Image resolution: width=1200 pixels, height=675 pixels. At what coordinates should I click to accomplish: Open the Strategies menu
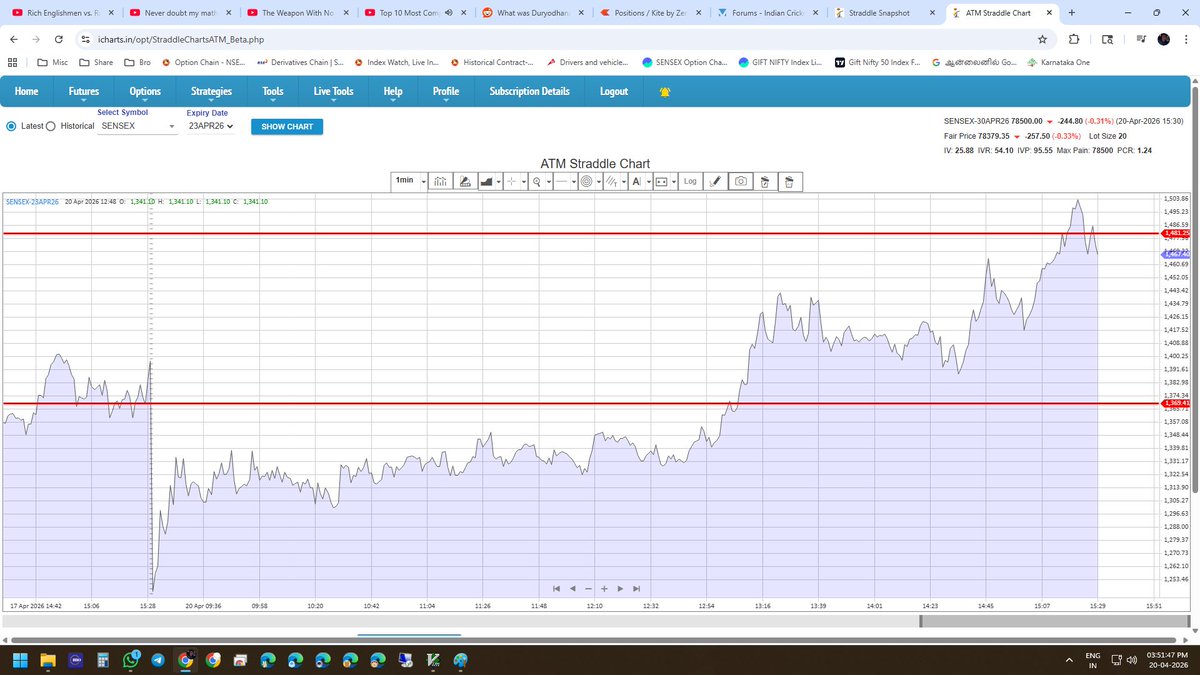click(x=211, y=91)
